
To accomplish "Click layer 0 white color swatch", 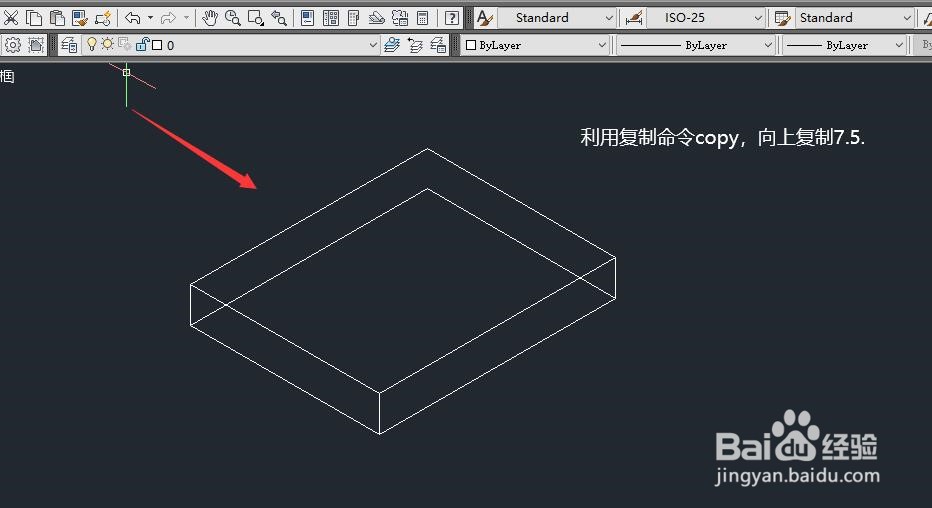I will point(157,45).
